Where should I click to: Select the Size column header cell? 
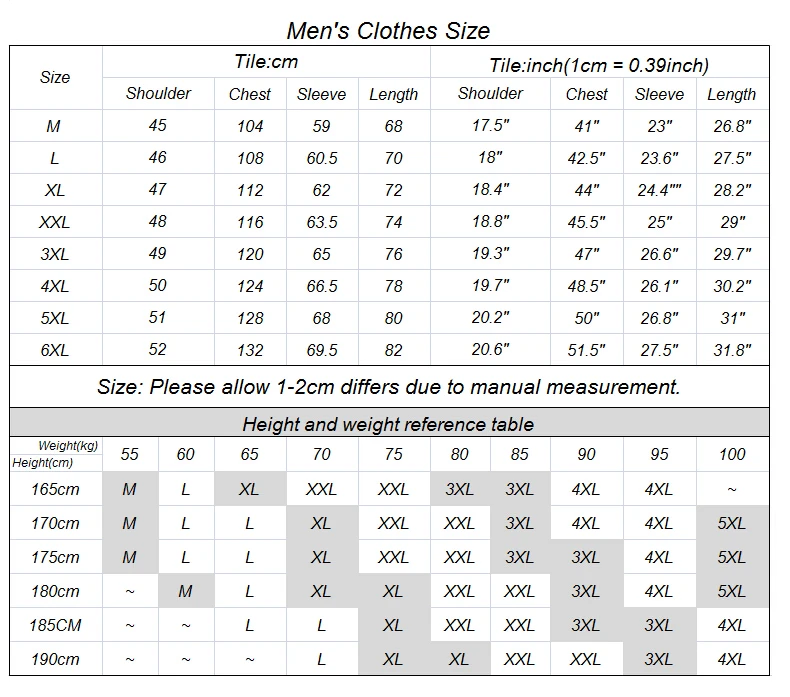point(55,77)
